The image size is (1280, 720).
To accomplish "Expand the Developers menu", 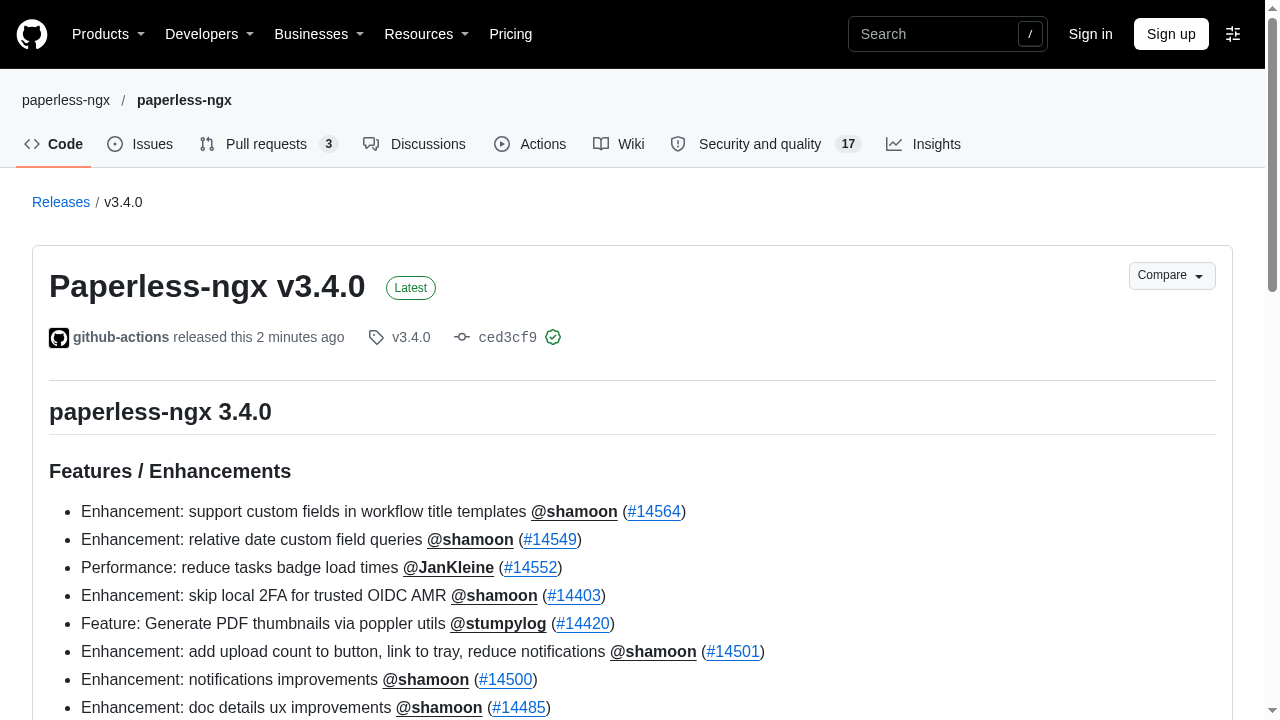I will [209, 34].
